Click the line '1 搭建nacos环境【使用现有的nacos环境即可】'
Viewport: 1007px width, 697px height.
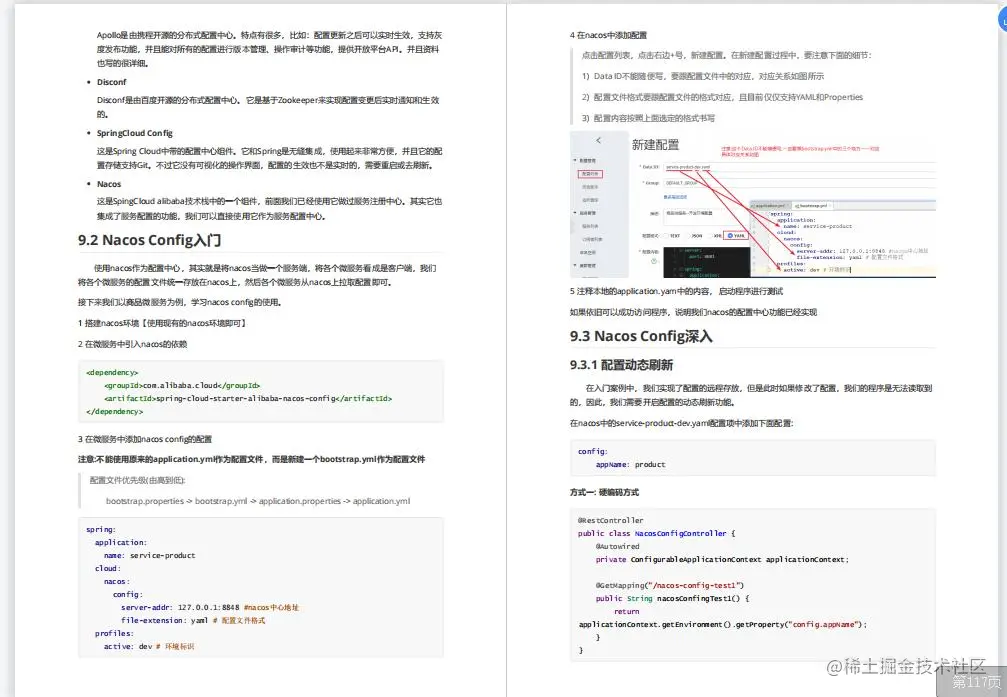162,323
